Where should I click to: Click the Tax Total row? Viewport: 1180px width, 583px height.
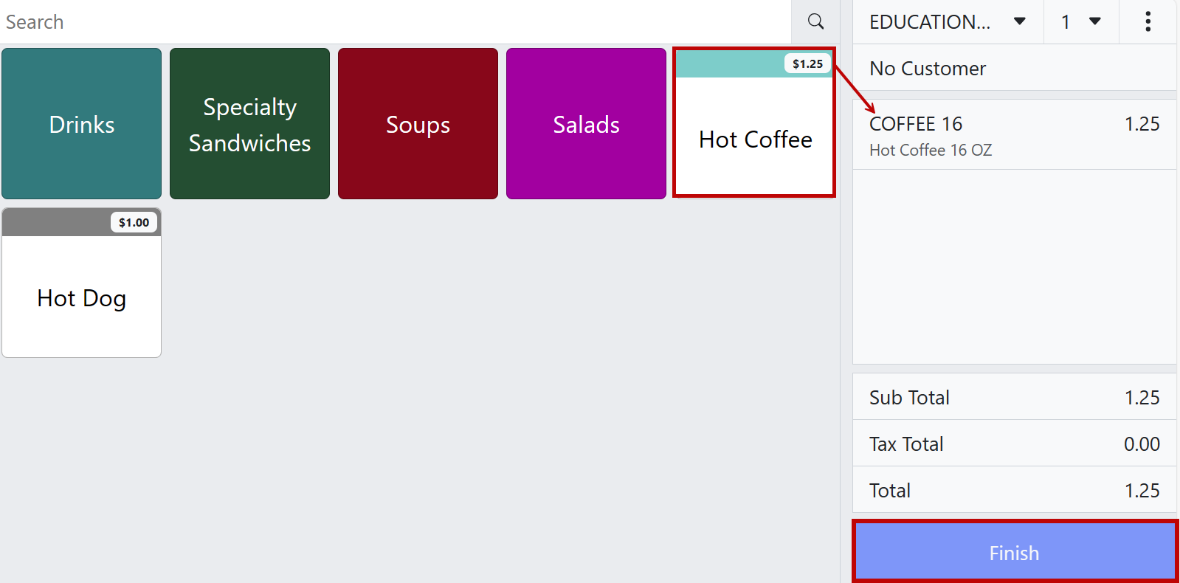[1014, 444]
